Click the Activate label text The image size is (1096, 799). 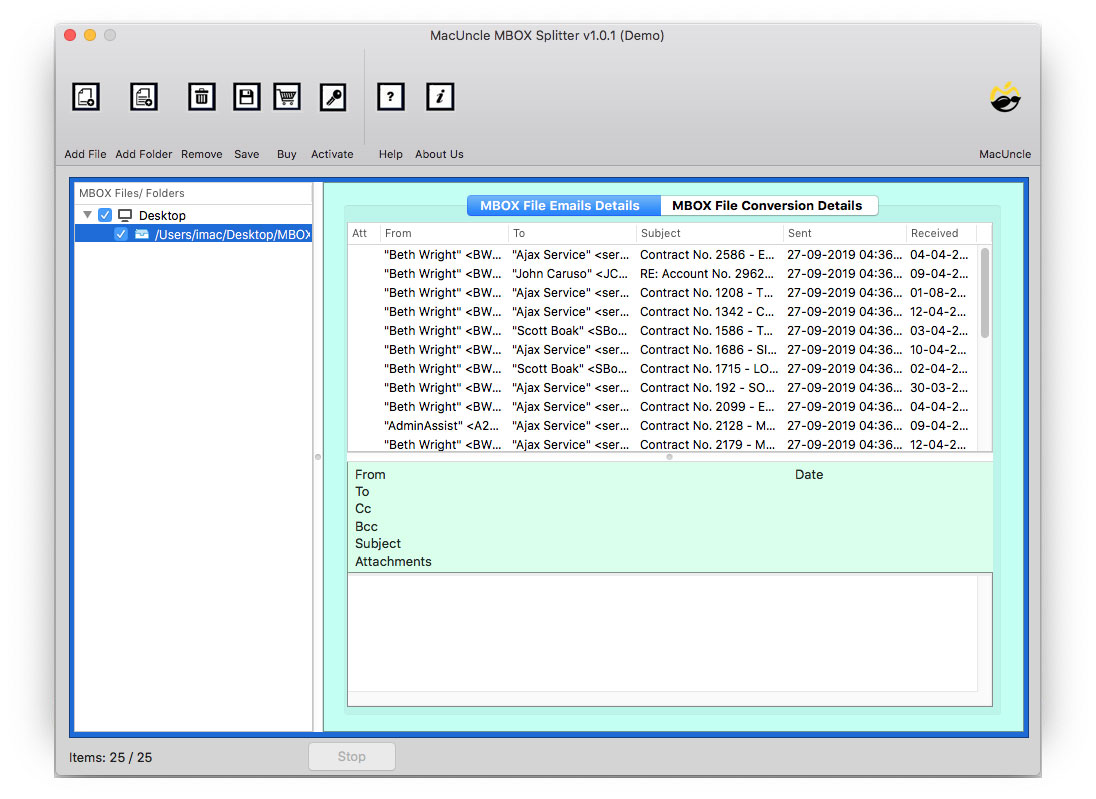click(332, 154)
